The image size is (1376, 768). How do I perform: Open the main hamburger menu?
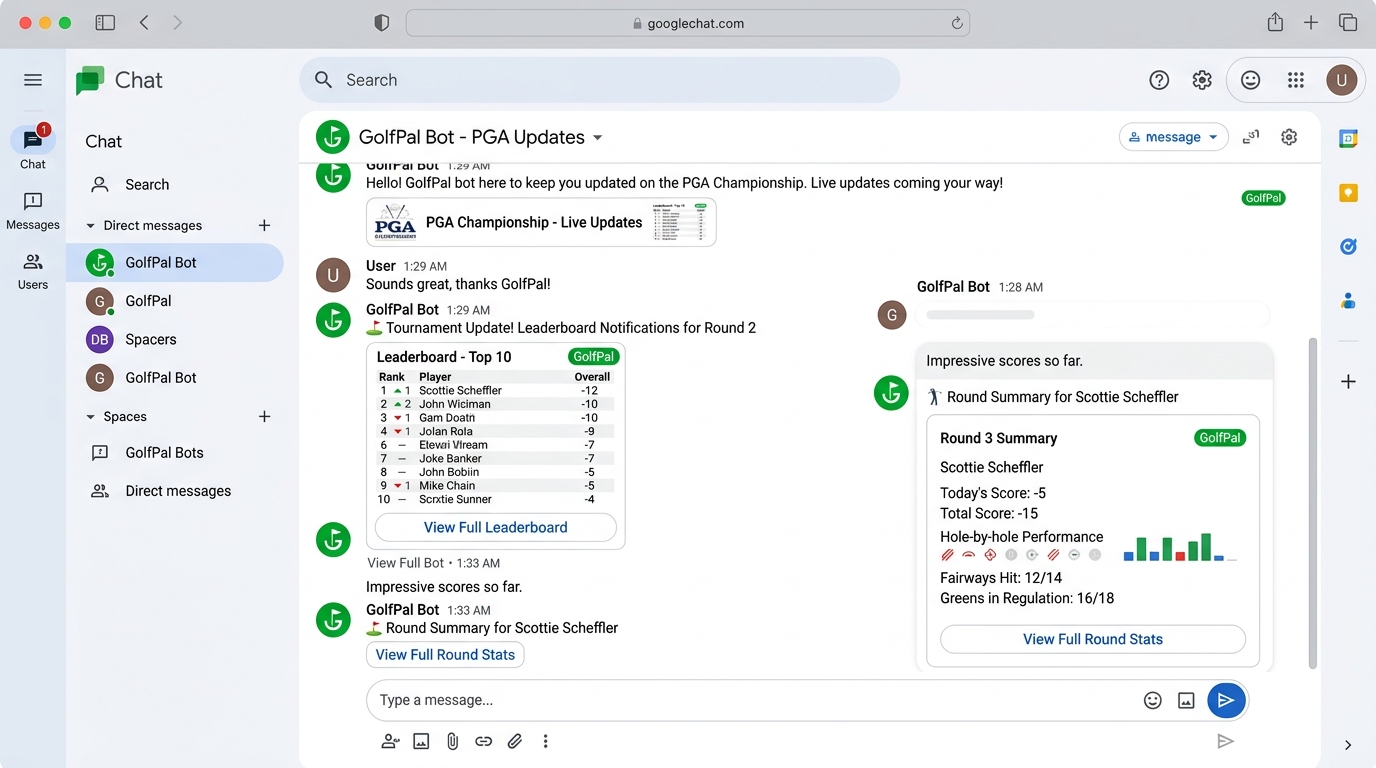click(33, 80)
